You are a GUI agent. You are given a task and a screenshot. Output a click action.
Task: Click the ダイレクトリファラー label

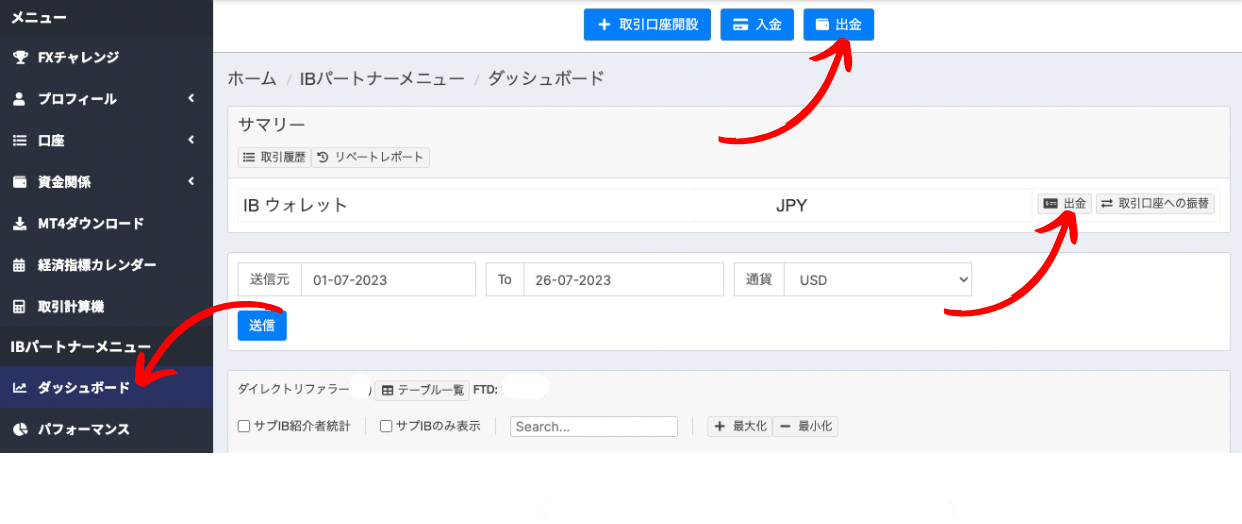point(294,388)
